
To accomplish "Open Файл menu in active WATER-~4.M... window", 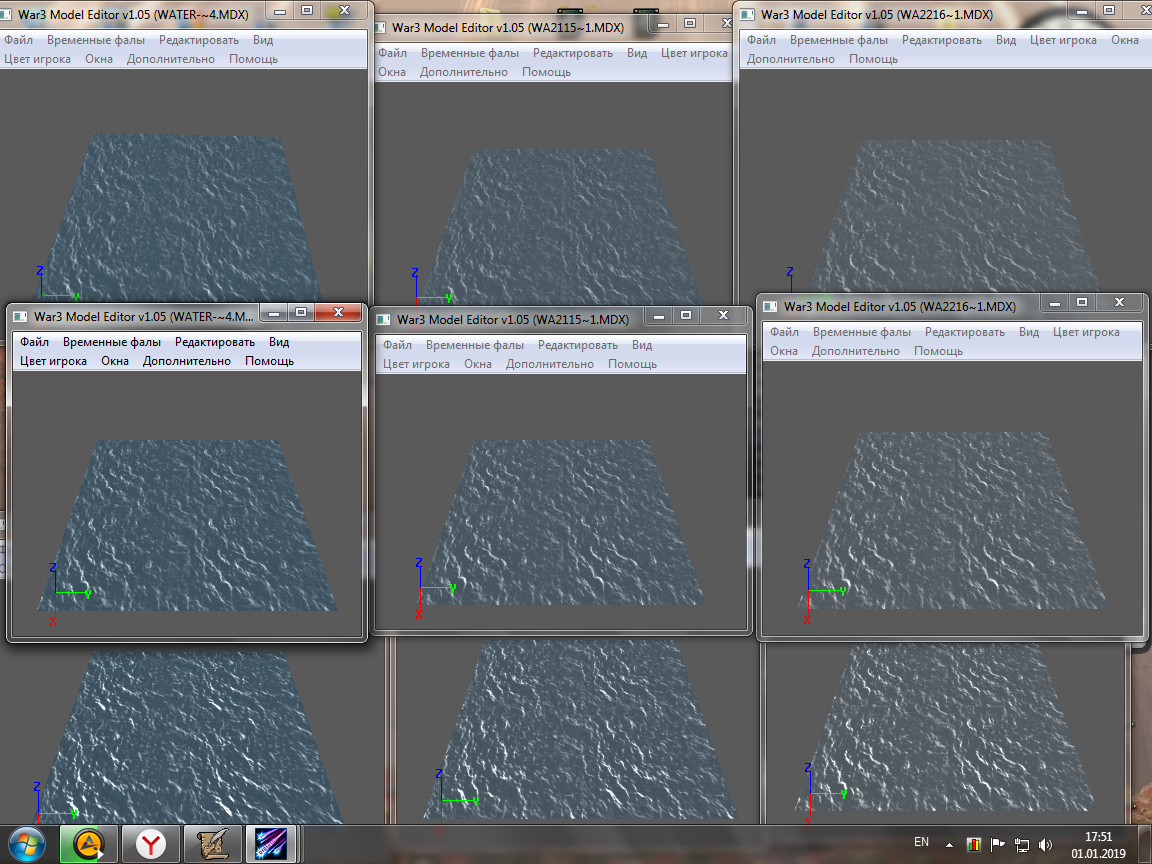I will click(x=35, y=342).
